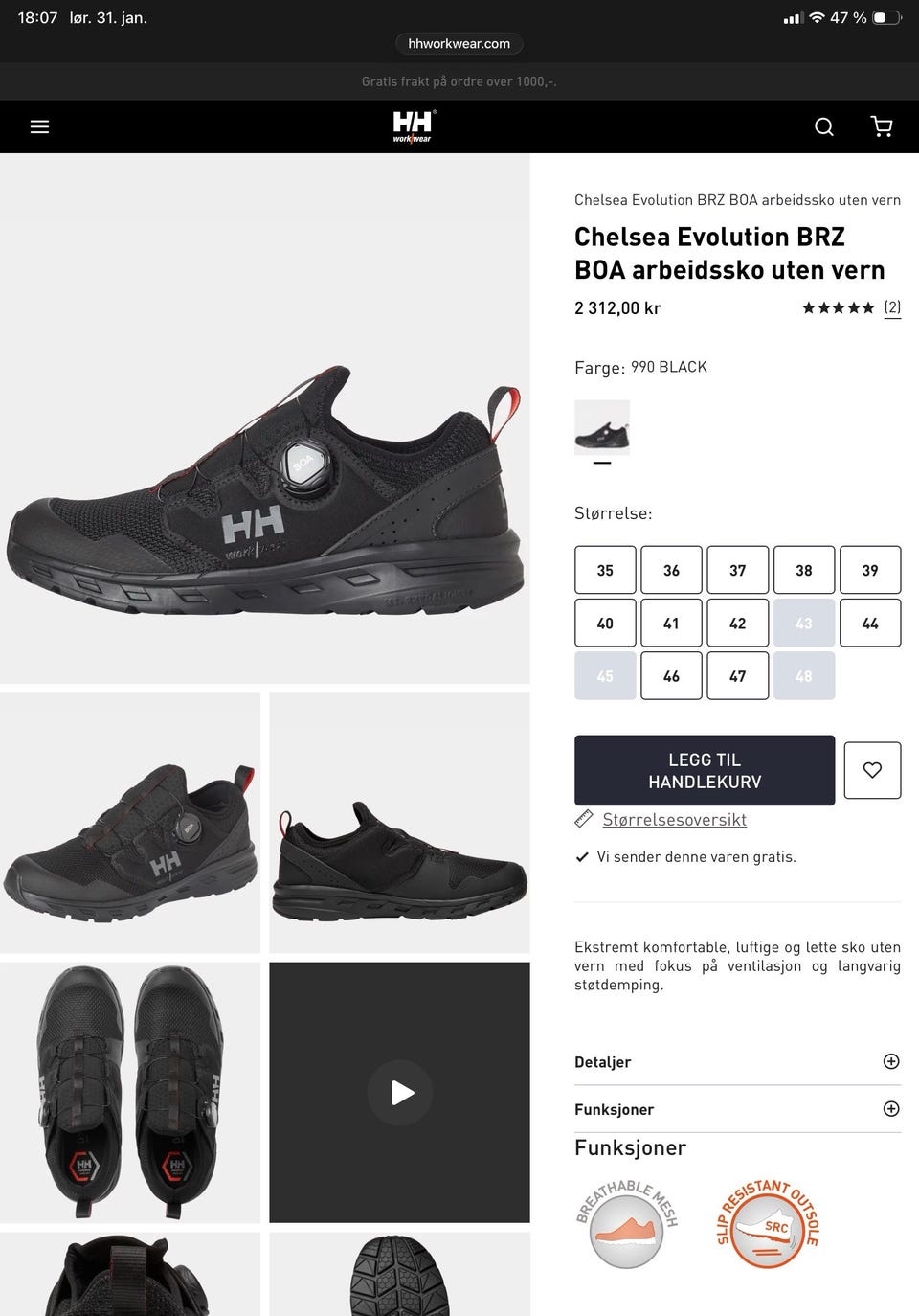This screenshot has height=1316, width=919.
Task: Open the search magnifier icon
Action: (x=824, y=126)
